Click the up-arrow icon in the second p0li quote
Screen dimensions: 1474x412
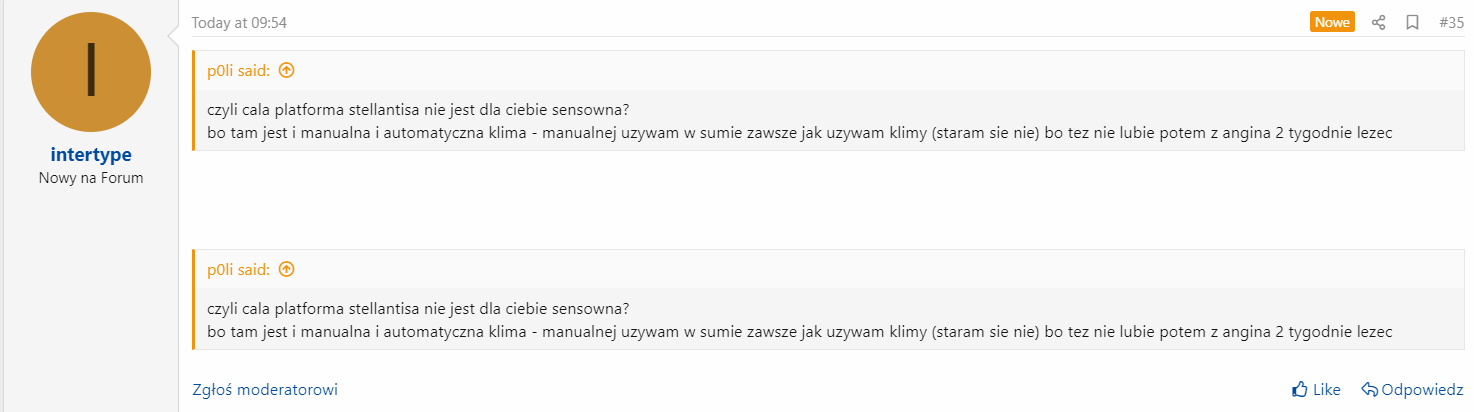(x=287, y=269)
